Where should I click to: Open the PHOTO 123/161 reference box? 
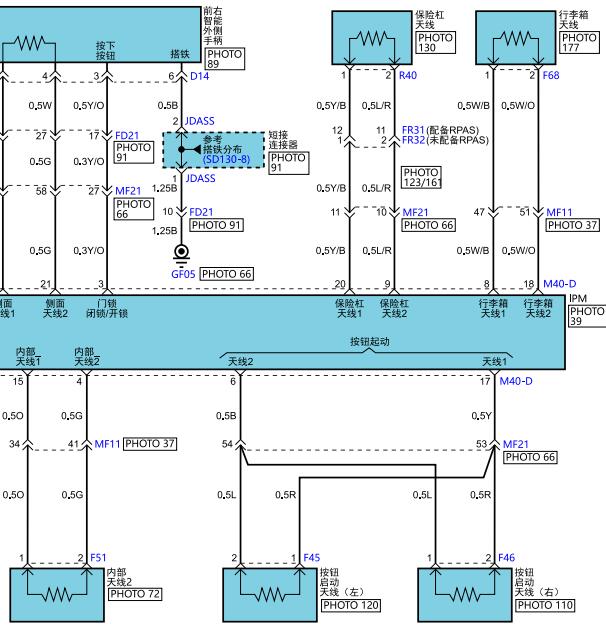tap(421, 177)
